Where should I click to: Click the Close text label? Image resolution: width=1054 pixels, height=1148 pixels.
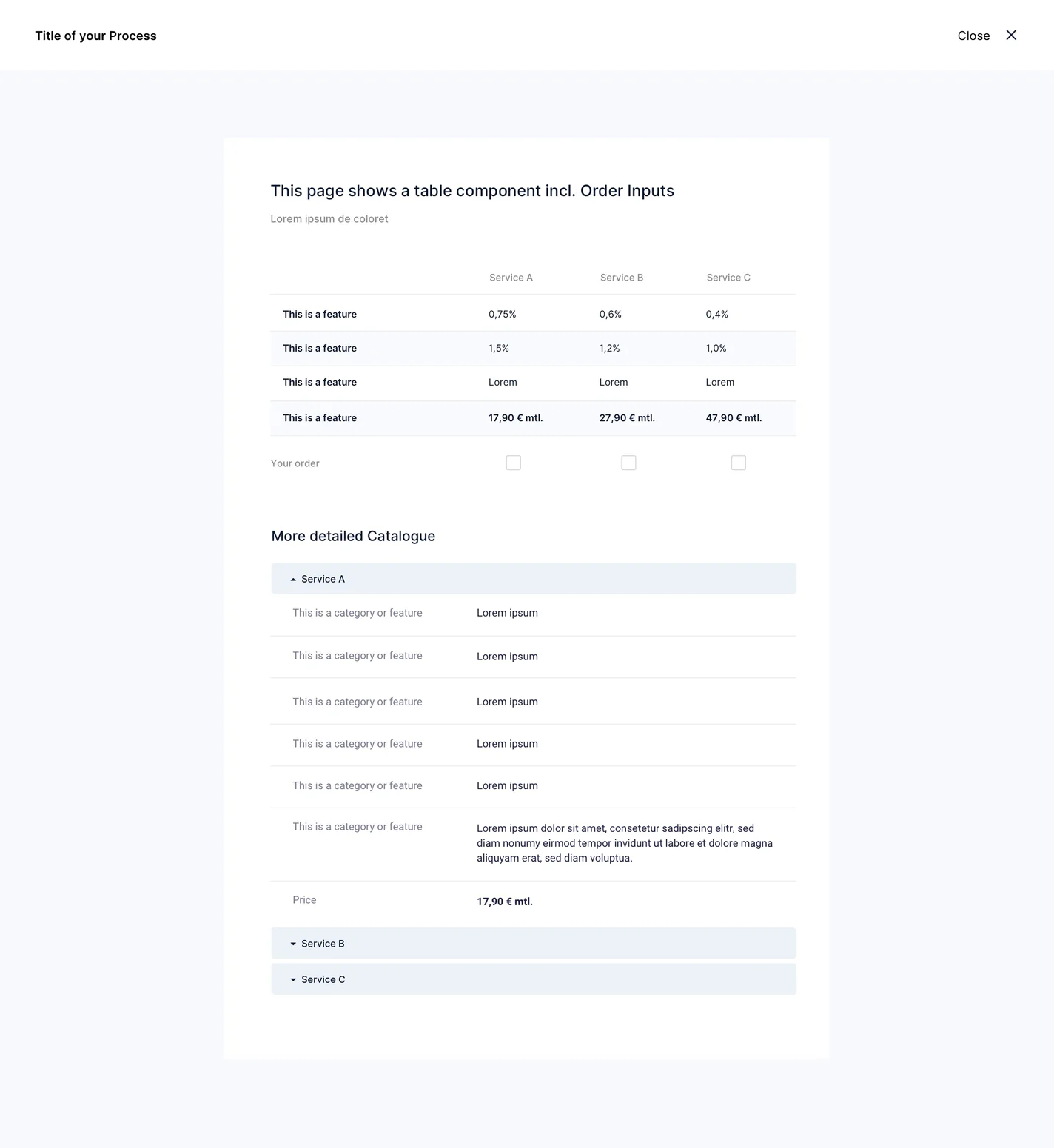click(x=973, y=36)
